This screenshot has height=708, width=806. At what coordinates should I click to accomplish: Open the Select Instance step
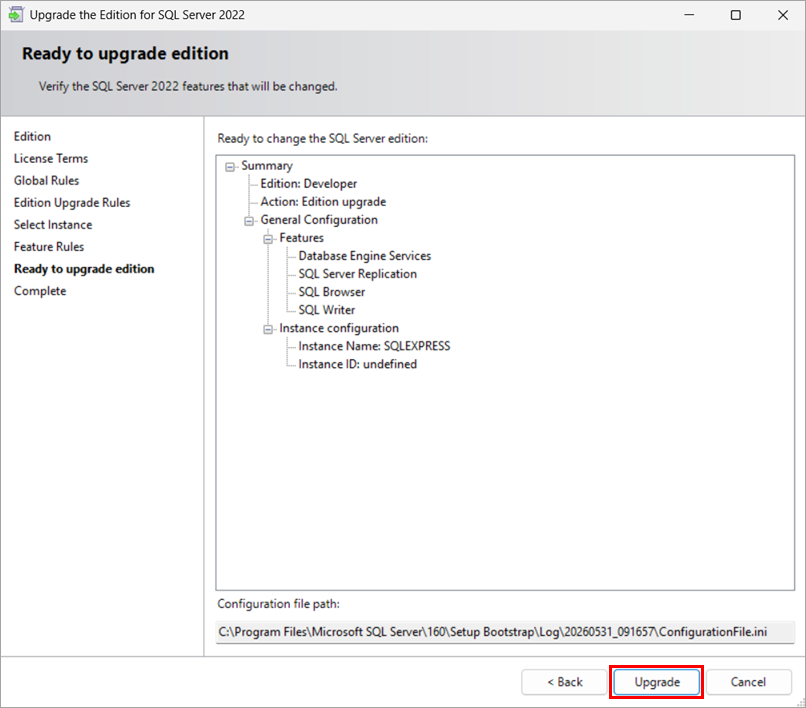(x=53, y=225)
